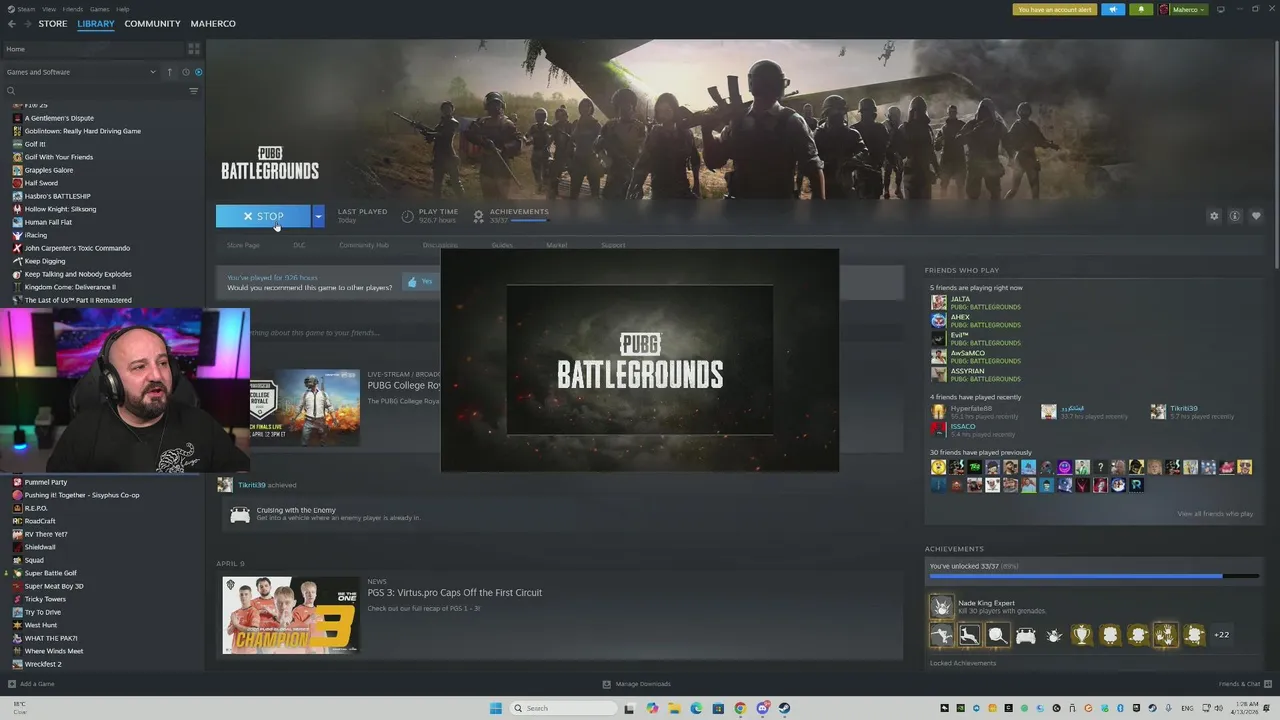Image resolution: width=1280 pixels, height=720 pixels.
Task: Go back with the navigation arrow
Action: coord(12,24)
